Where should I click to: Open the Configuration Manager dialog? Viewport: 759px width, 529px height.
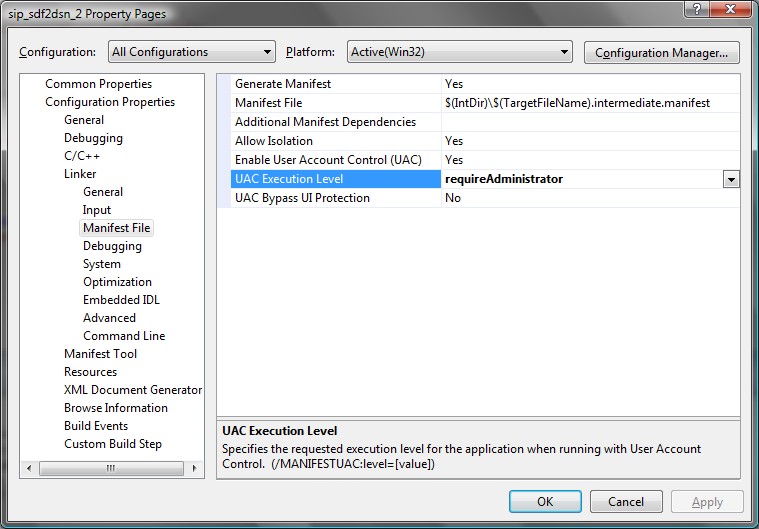coord(661,52)
